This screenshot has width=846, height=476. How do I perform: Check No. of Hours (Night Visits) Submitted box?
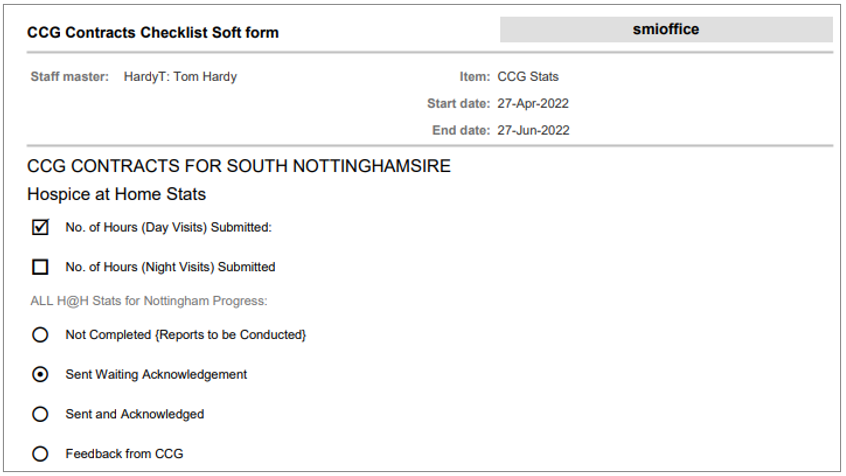tap(40, 267)
